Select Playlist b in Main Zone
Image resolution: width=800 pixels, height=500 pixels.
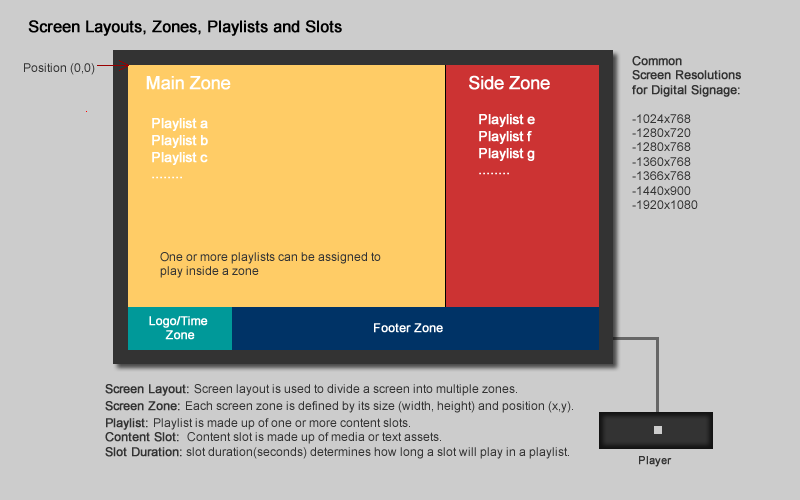(180, 140)
